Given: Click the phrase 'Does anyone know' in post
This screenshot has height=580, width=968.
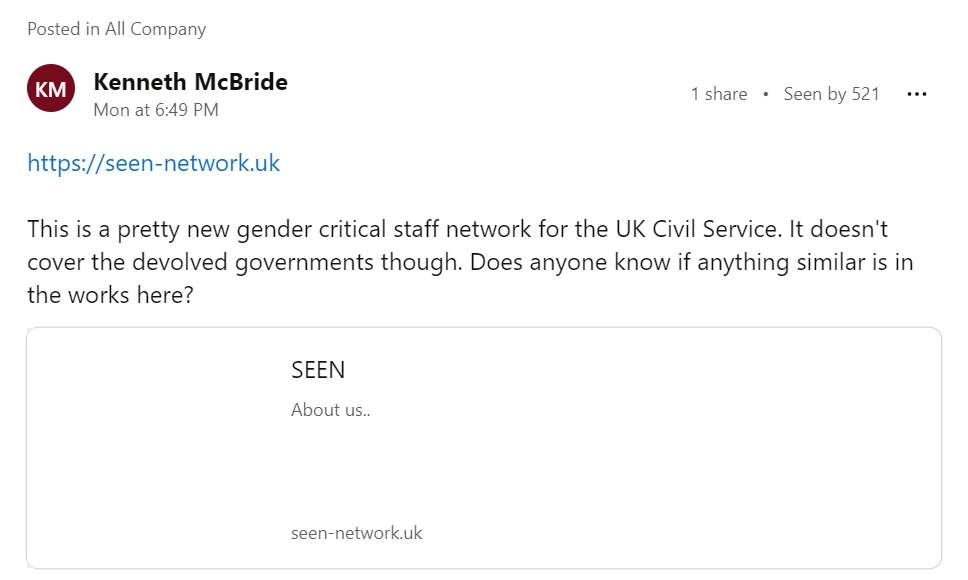Looking at the screenshot, I should point(570,262).
